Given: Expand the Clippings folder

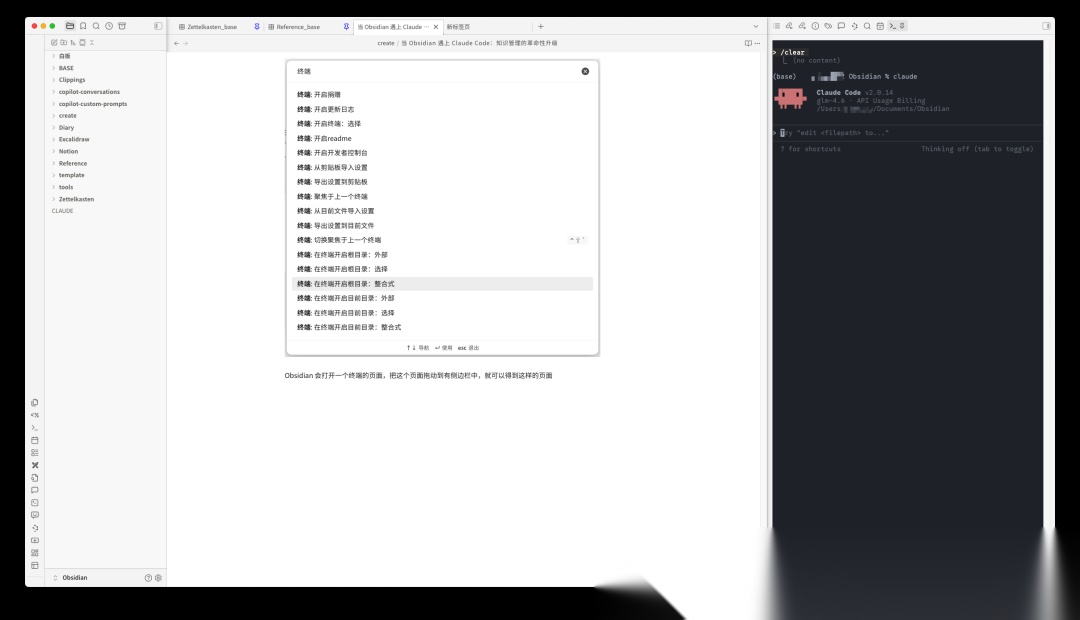Looking at the screenshot, I should pyautogui.click(x=72, y=80).
